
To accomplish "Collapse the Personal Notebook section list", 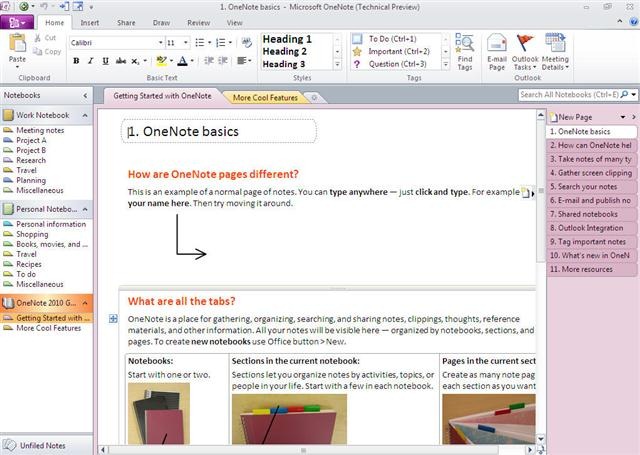I will point(85,209).
